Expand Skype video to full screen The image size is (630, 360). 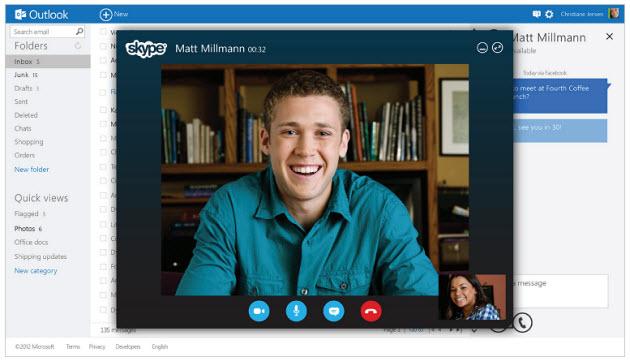click(497, 48)
